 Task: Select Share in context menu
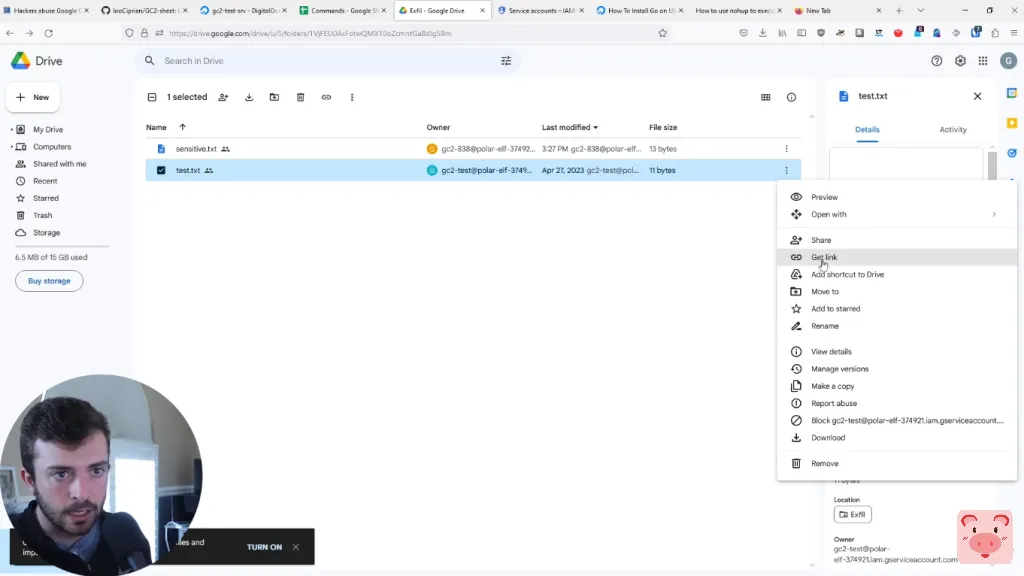click(x=897, y=240)
